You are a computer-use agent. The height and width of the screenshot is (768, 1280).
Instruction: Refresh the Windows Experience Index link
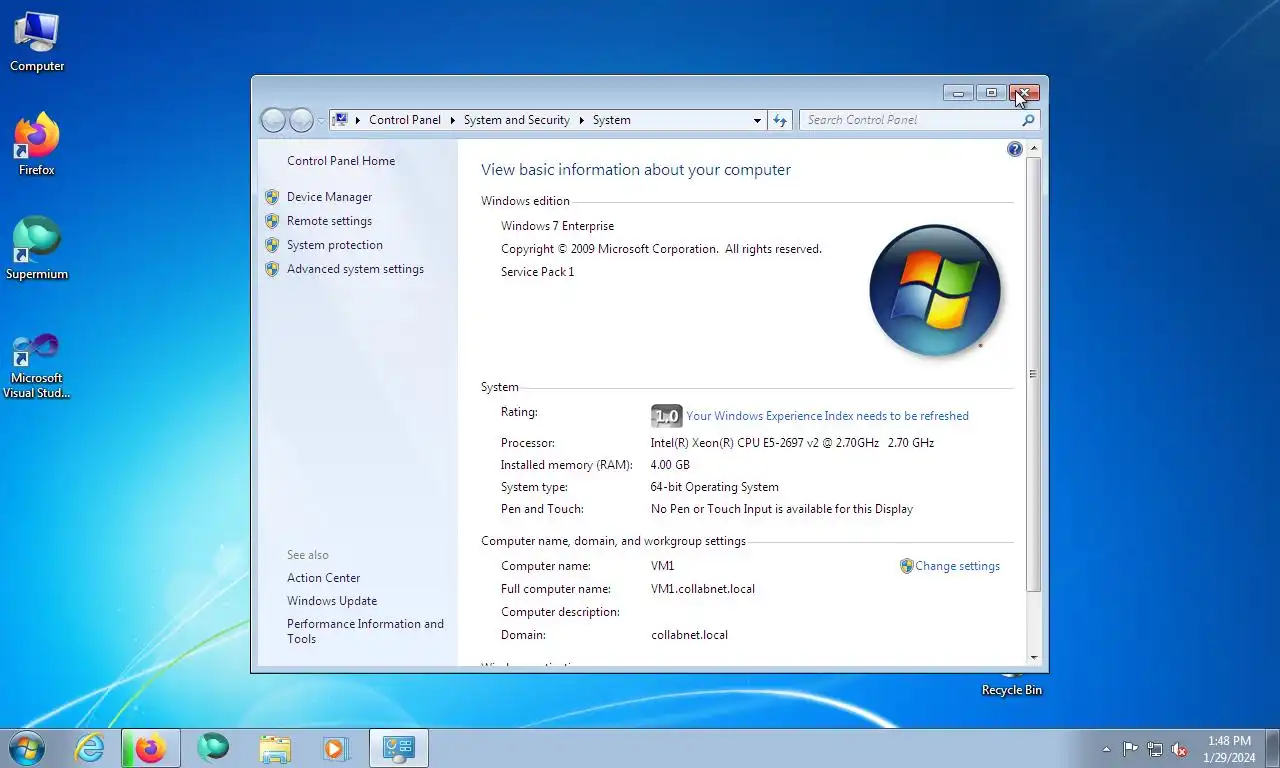point(827,416)
